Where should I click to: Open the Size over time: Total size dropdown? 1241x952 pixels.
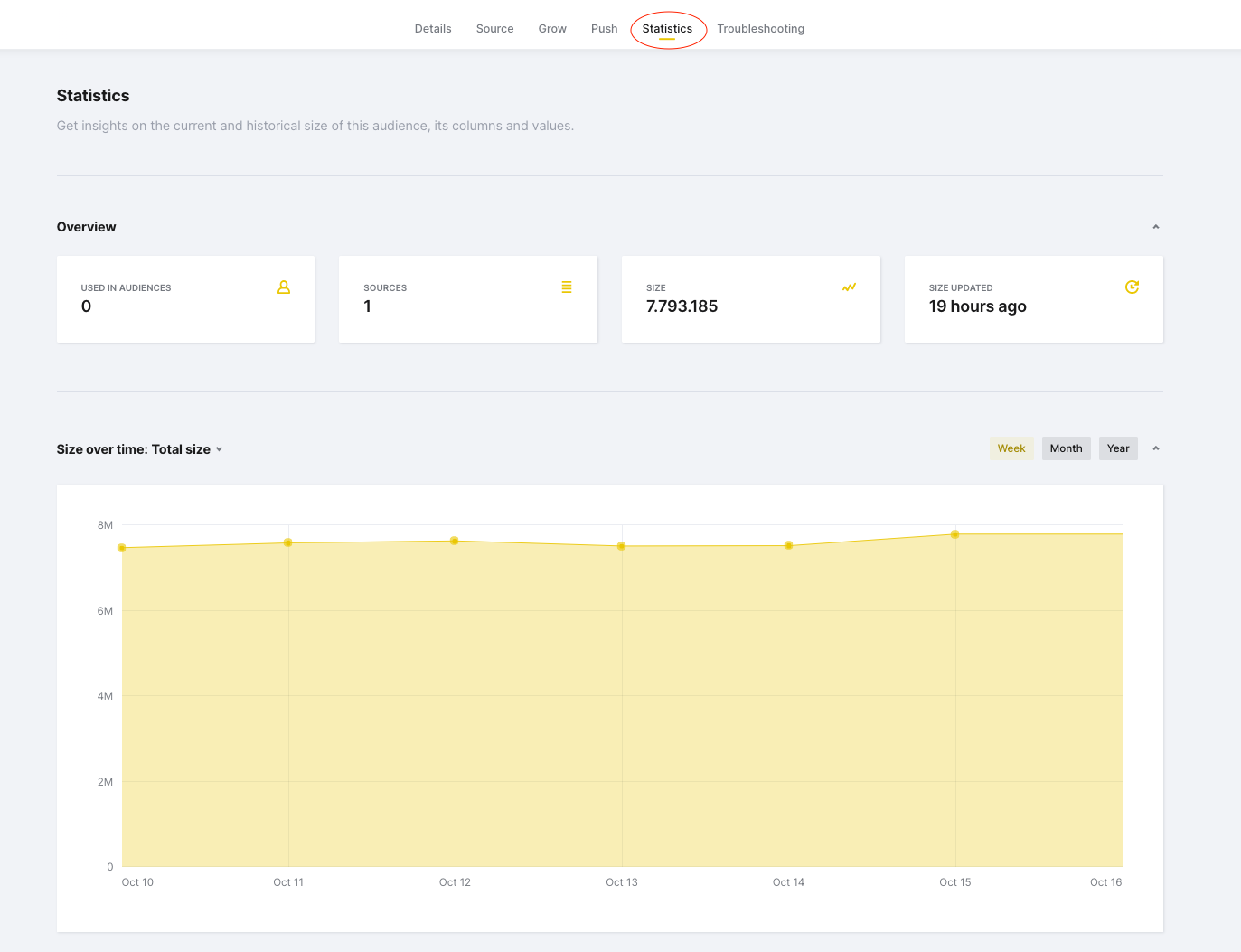coord(139,449)
